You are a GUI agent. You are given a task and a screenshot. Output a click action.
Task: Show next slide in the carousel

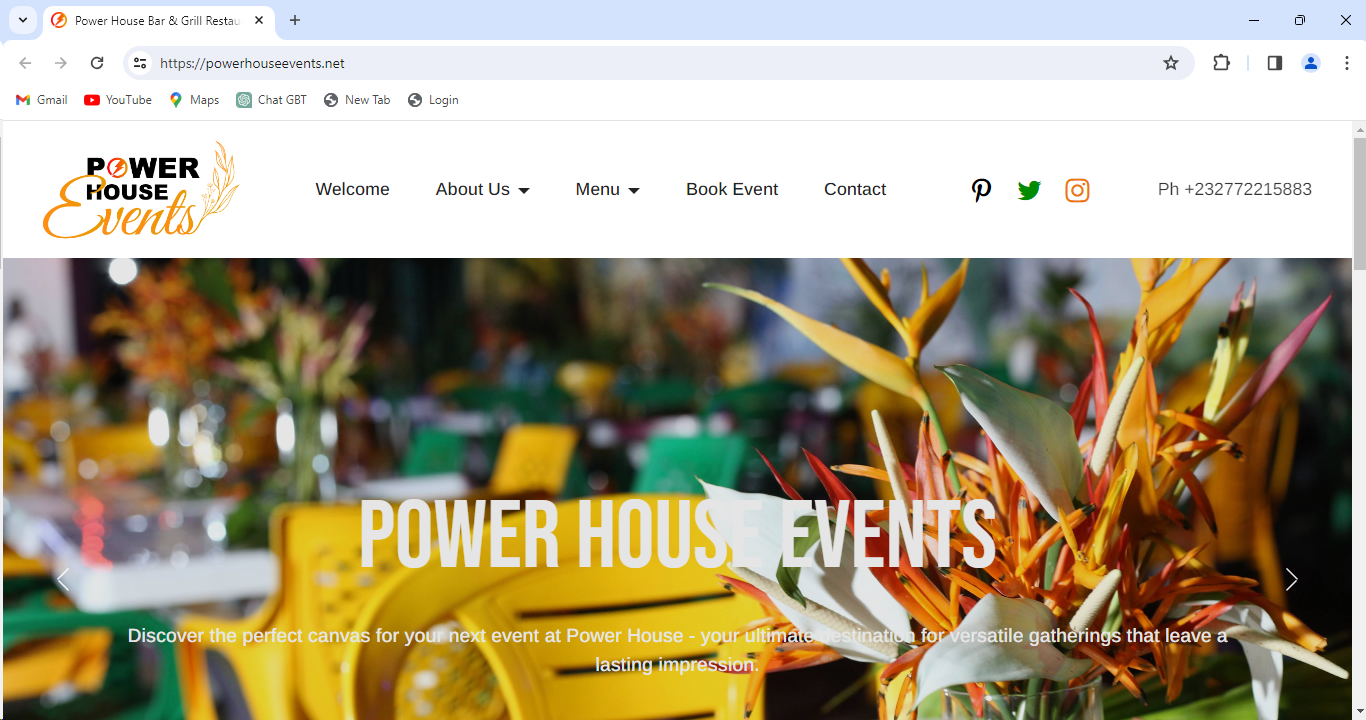pyautogui.click(x=1291, y=579)
